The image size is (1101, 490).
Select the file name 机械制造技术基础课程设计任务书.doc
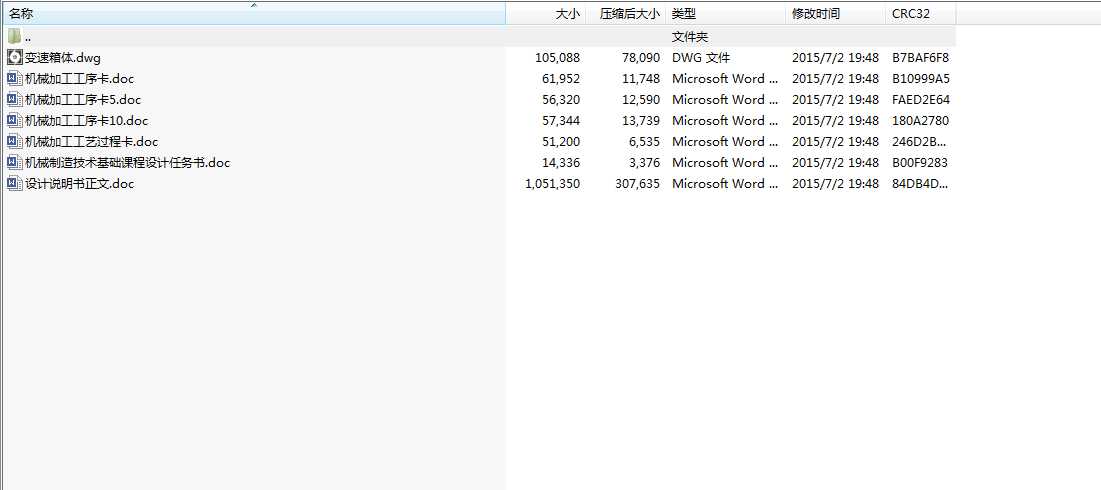pyautogui.click(x=127, y=163)
